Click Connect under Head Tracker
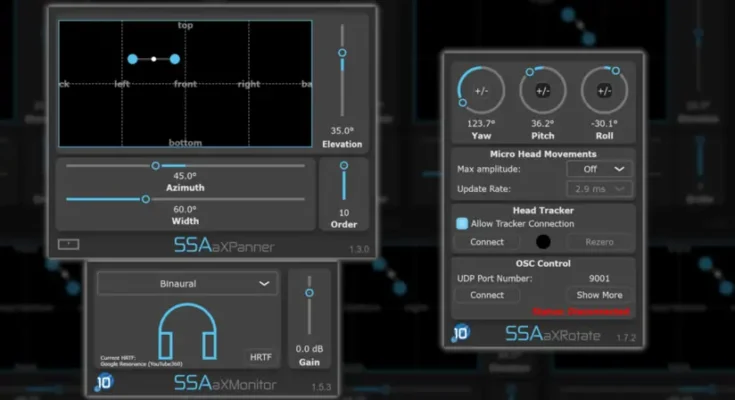 [487, 242]
